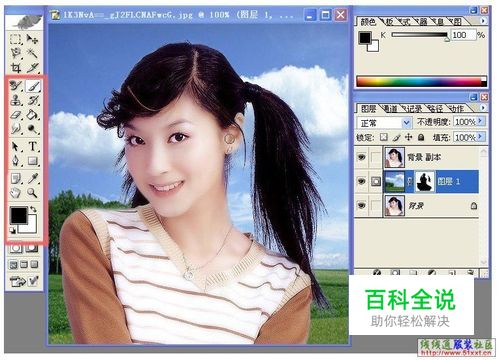Toggle lock transparent pixels checkbox
Viewport: 499px width, 360px height.
tap(384, 137)
